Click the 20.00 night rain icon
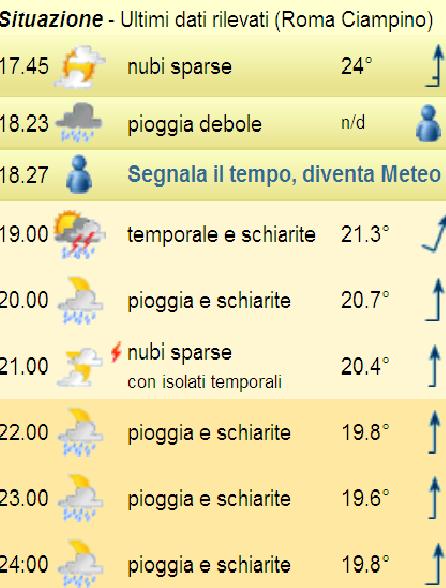Image resolution: width=446 pixels, height=588 pixels. (80, 301)
